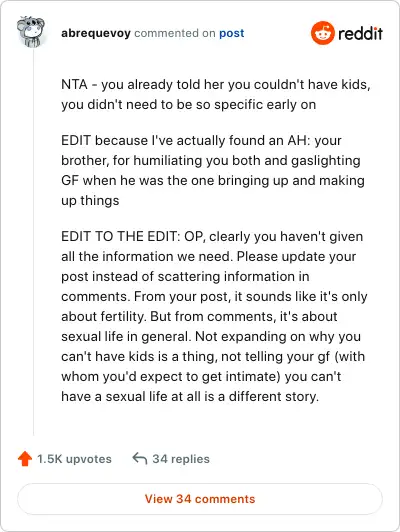
Task: Follow the blue "post" link
Action: (231, 33)
